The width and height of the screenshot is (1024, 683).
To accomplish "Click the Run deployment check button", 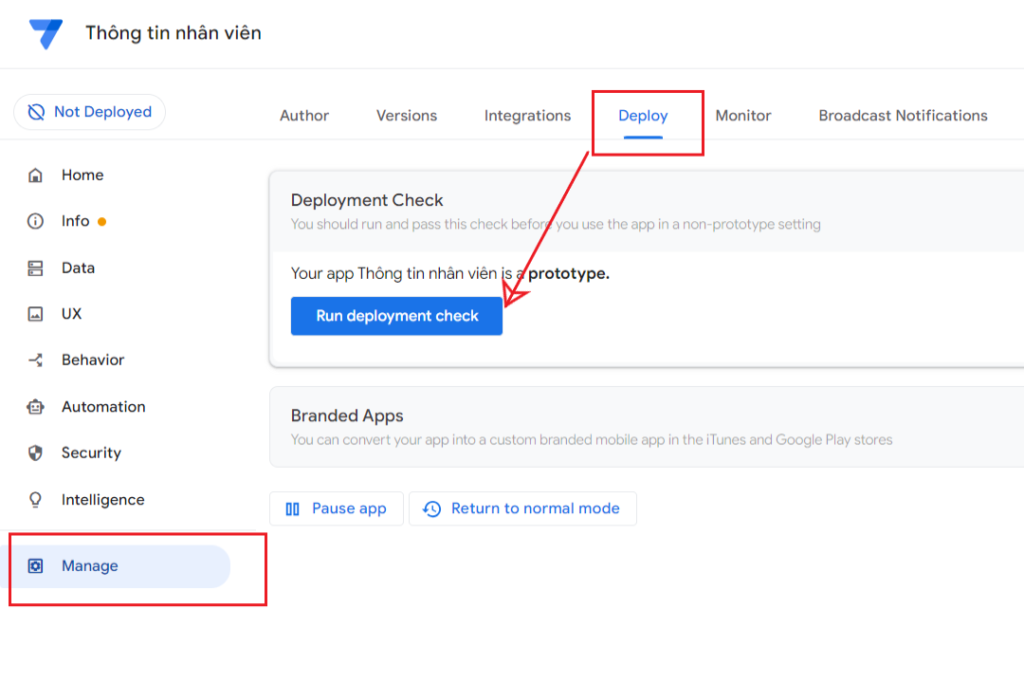I will pyautogui.click(x=396, y=315).
